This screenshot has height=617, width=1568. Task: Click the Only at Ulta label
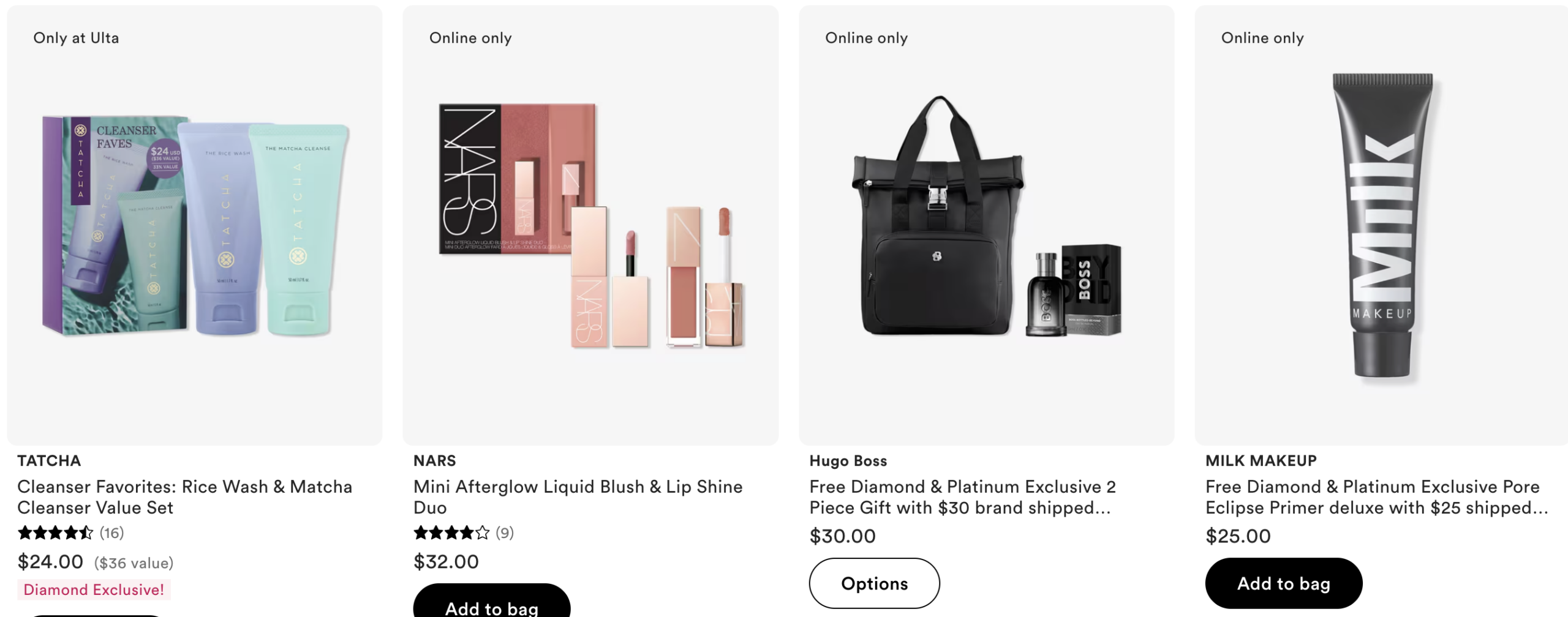point(76,38)
